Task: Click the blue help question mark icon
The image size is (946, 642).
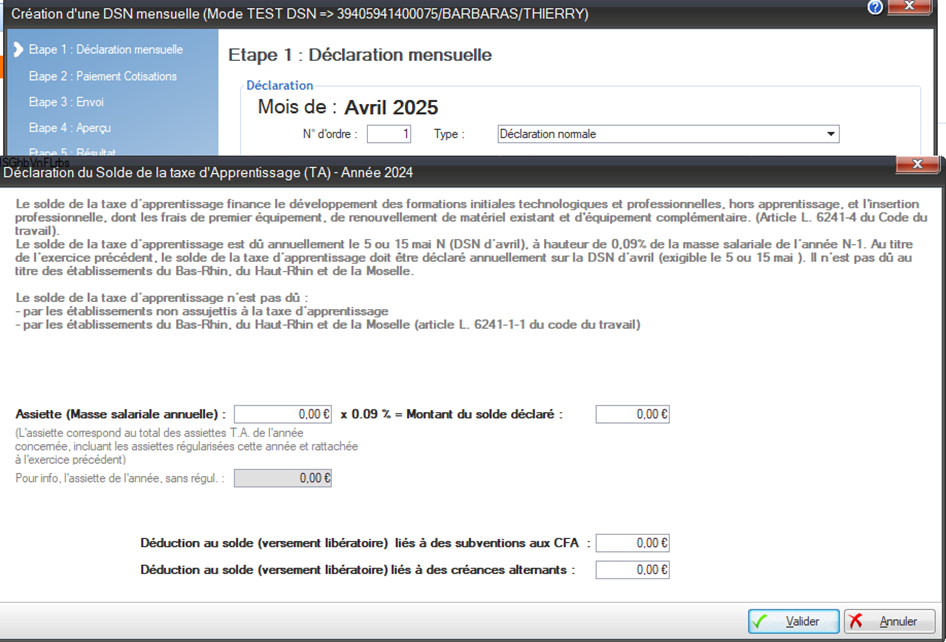Action: pyautogui.click(x=875, y=7)
